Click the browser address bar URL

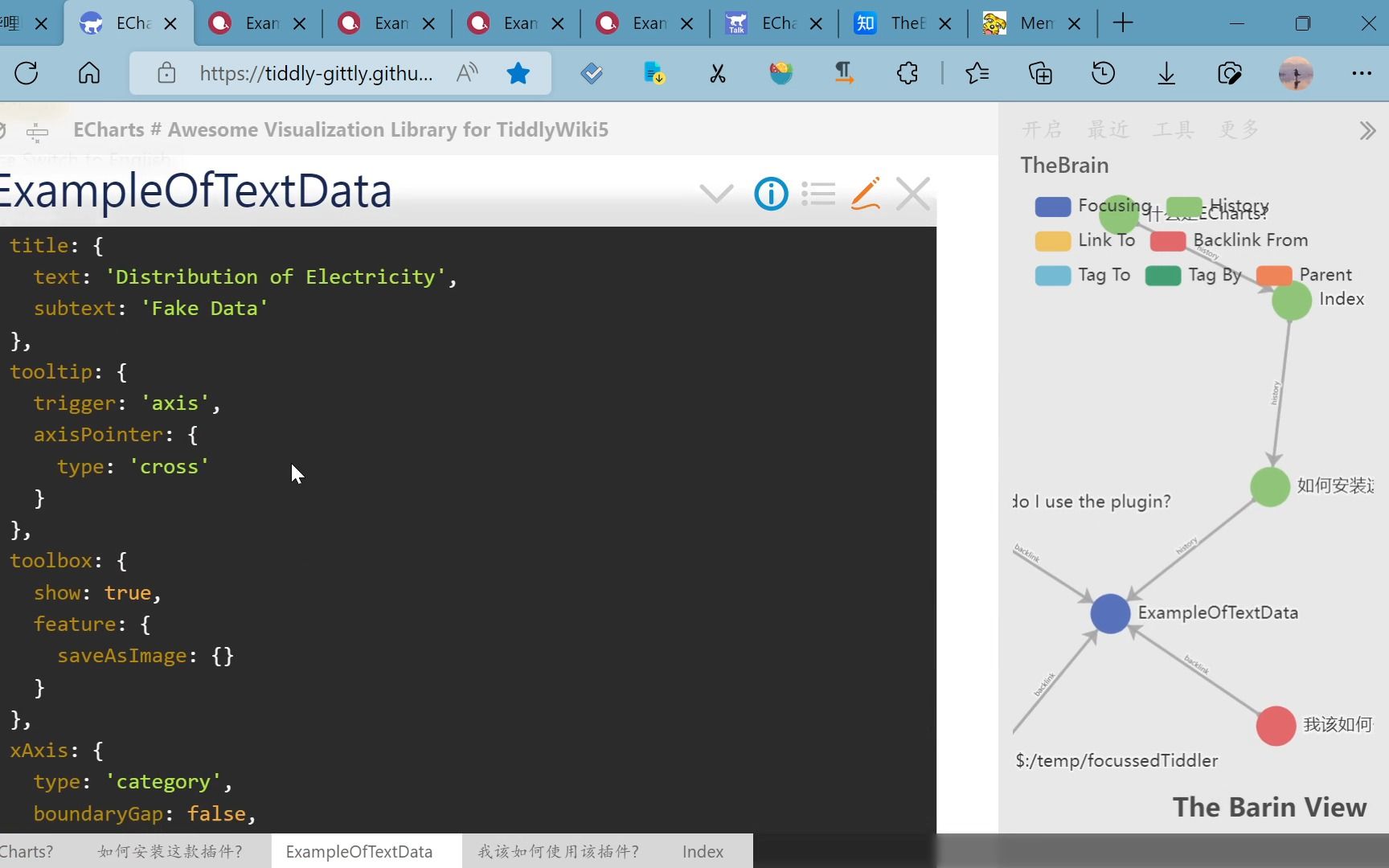click(316, 74)
